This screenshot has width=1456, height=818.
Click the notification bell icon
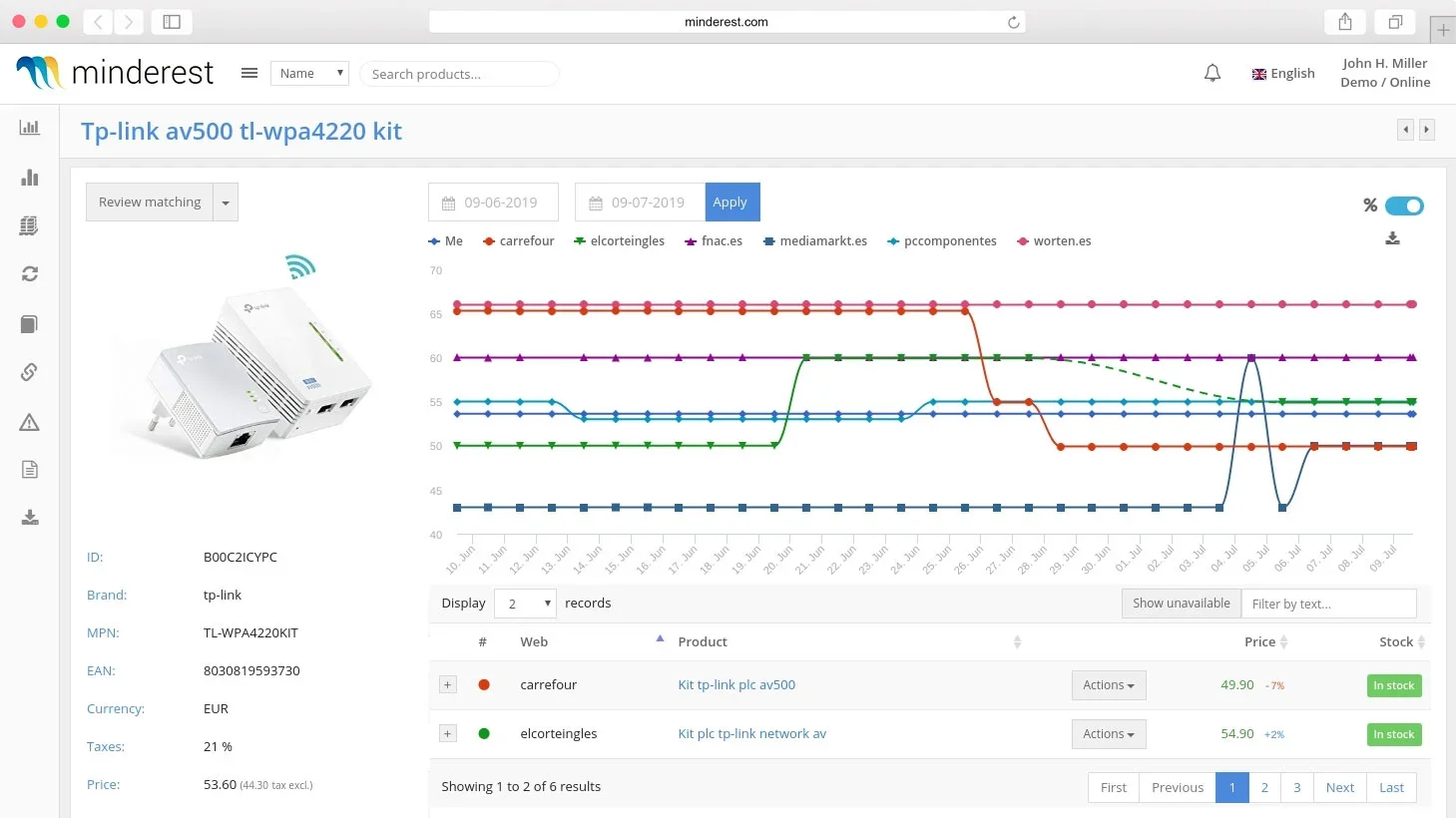1213,73
